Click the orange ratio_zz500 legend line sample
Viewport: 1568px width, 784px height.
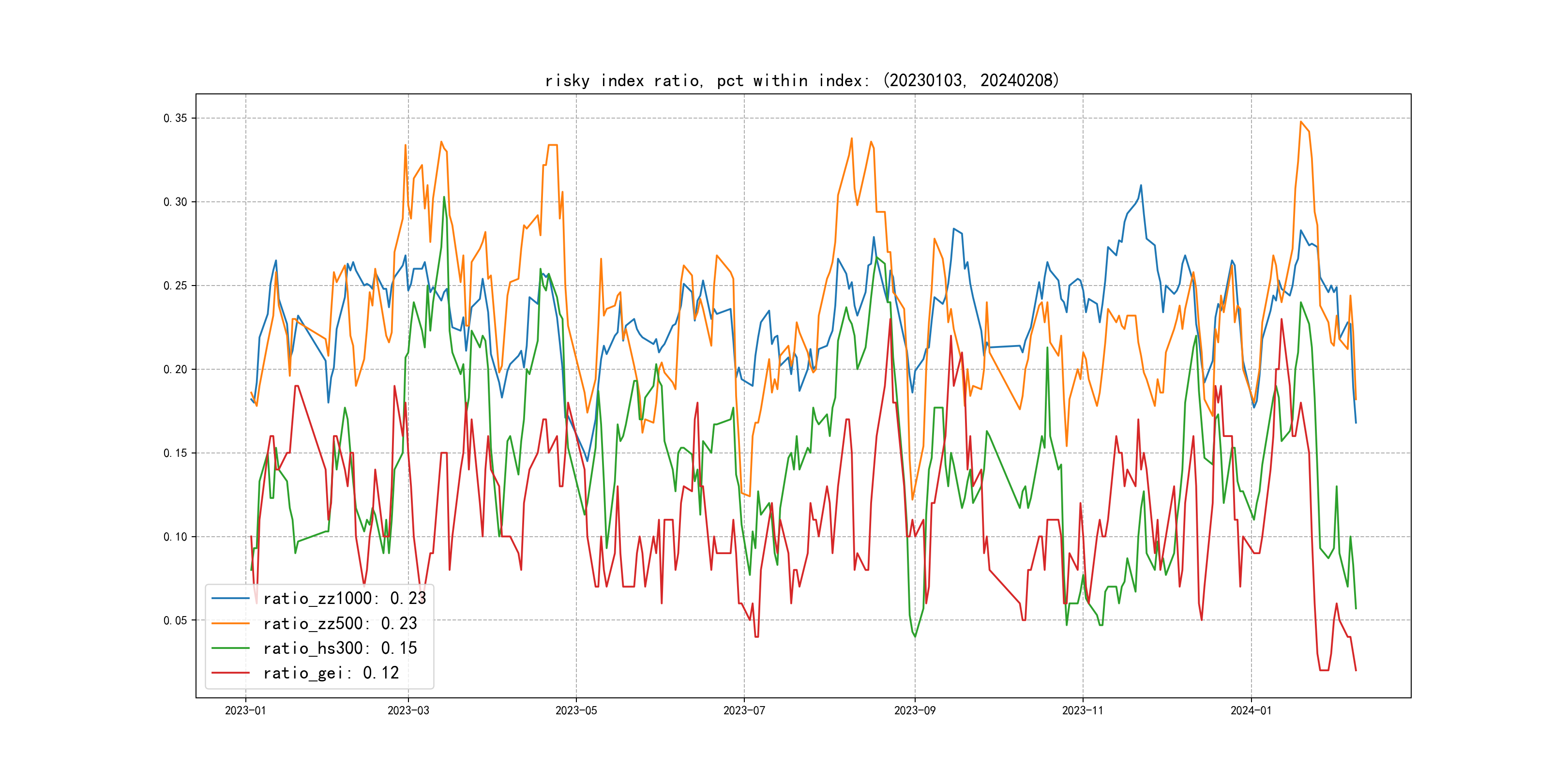tap(230, 623)
